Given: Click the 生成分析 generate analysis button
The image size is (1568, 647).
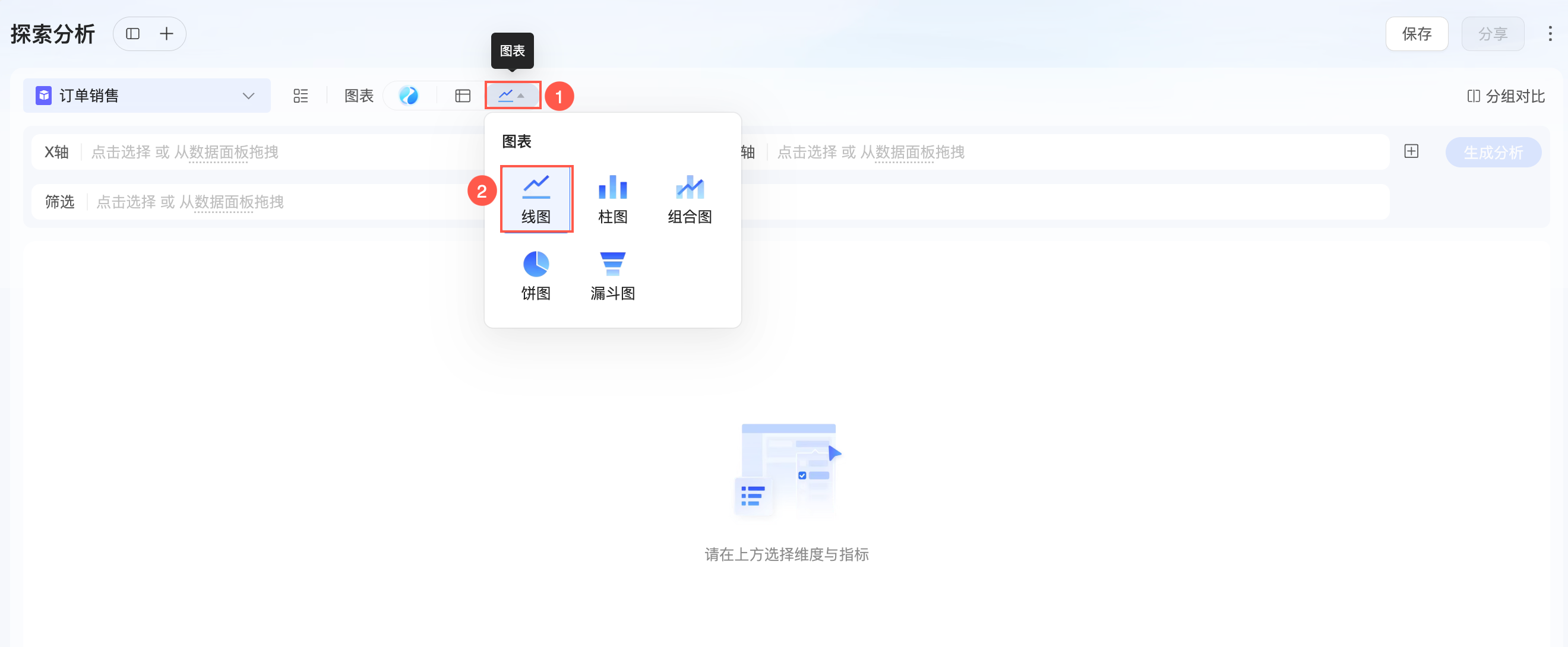Looking at the screenshot, I should tap(1493, 152).
